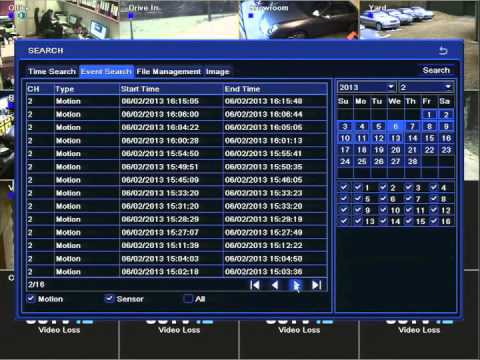Image resolution: width=480 pixels, height=360 pixels.
Task: Uncheck channel 12 checkbox
Action: click(x=434, y=210)
